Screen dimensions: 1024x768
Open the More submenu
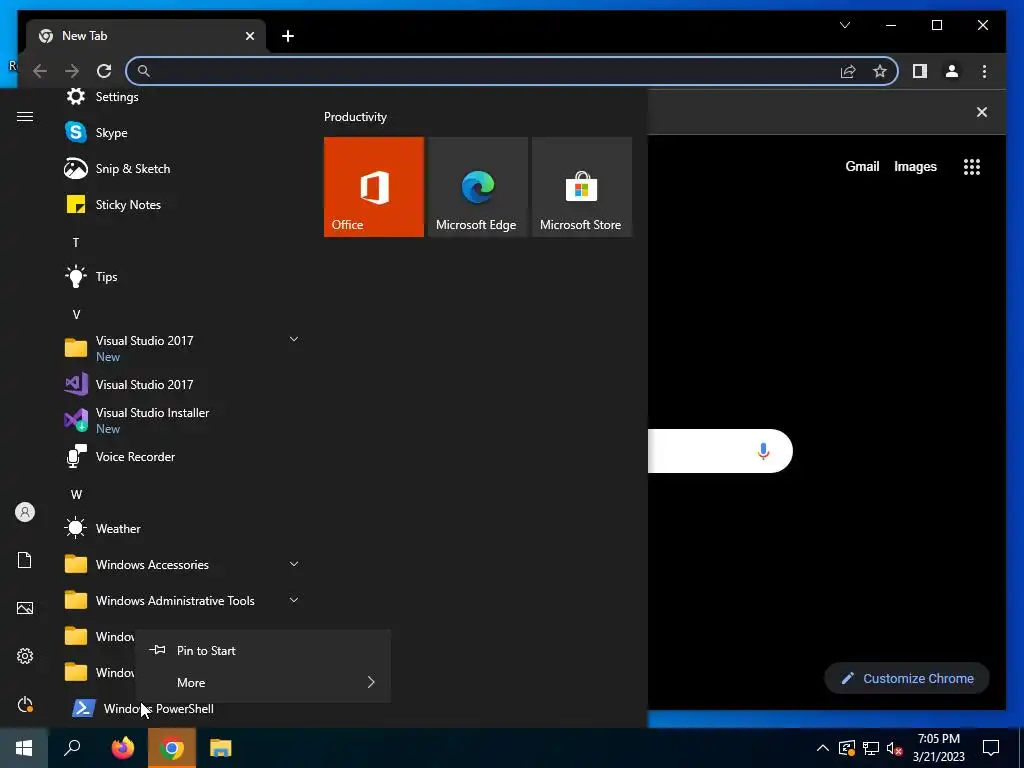click(x=263, y=682)
